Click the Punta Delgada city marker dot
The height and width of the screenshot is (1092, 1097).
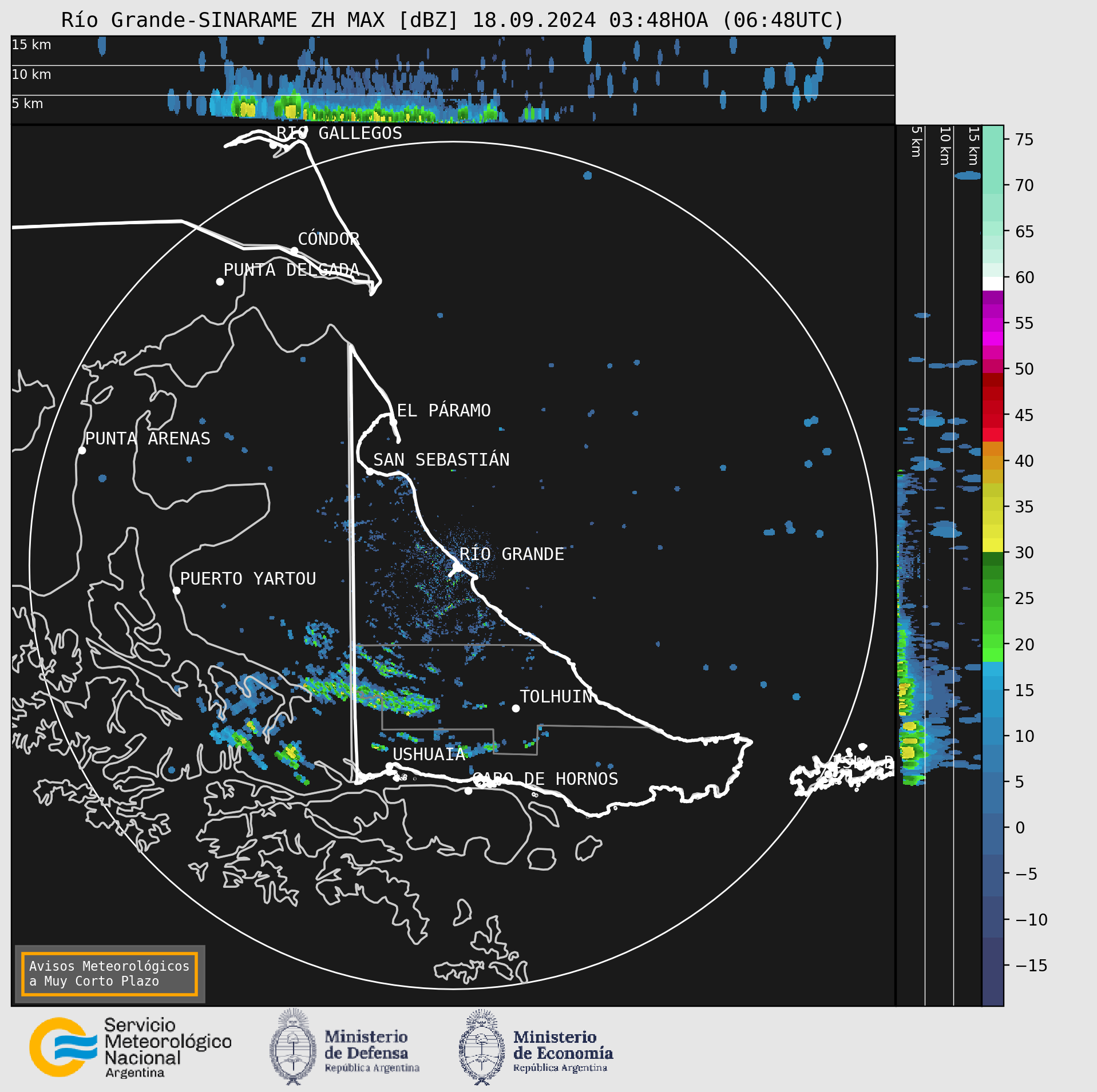[x=220, y=281]
